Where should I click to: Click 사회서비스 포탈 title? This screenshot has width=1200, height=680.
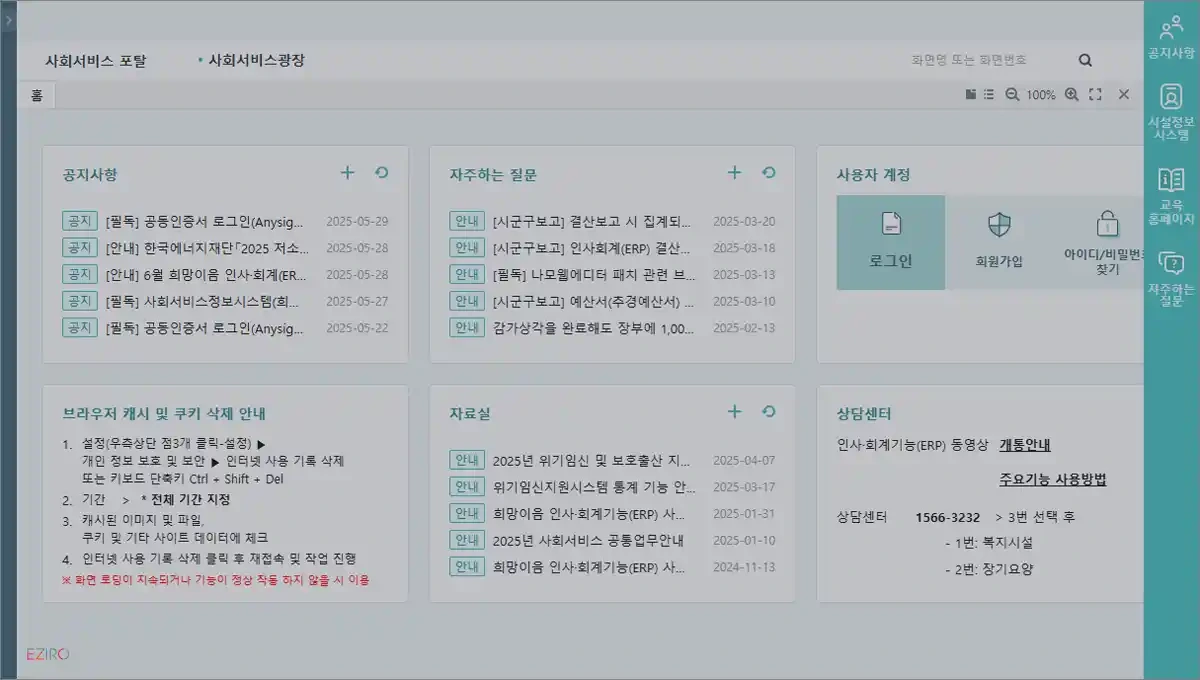(x=95, y=60)
